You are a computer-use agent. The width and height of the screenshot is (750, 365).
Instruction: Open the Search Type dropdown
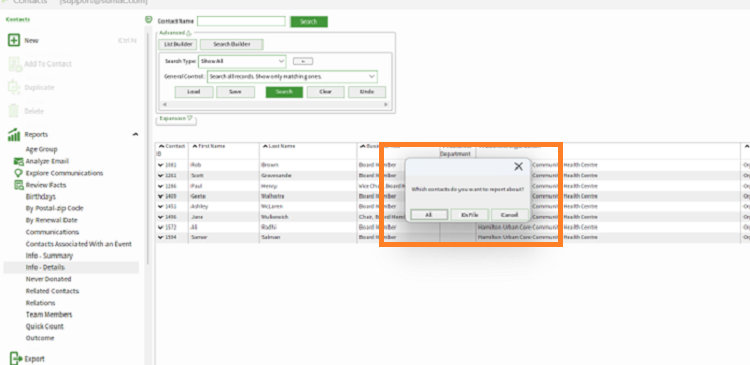tap(281, 61)
